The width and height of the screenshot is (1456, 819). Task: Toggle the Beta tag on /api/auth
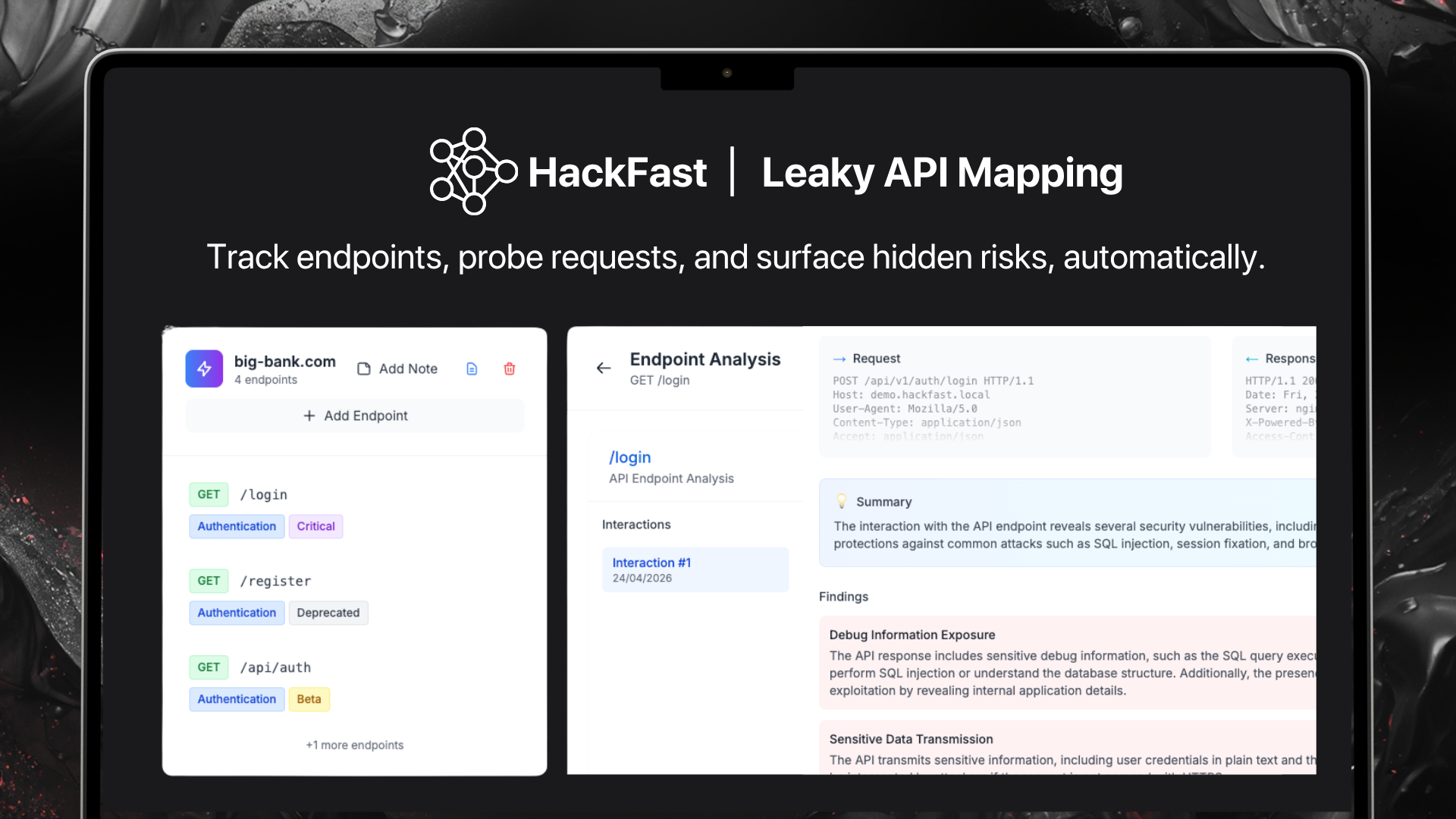(309, 698)
